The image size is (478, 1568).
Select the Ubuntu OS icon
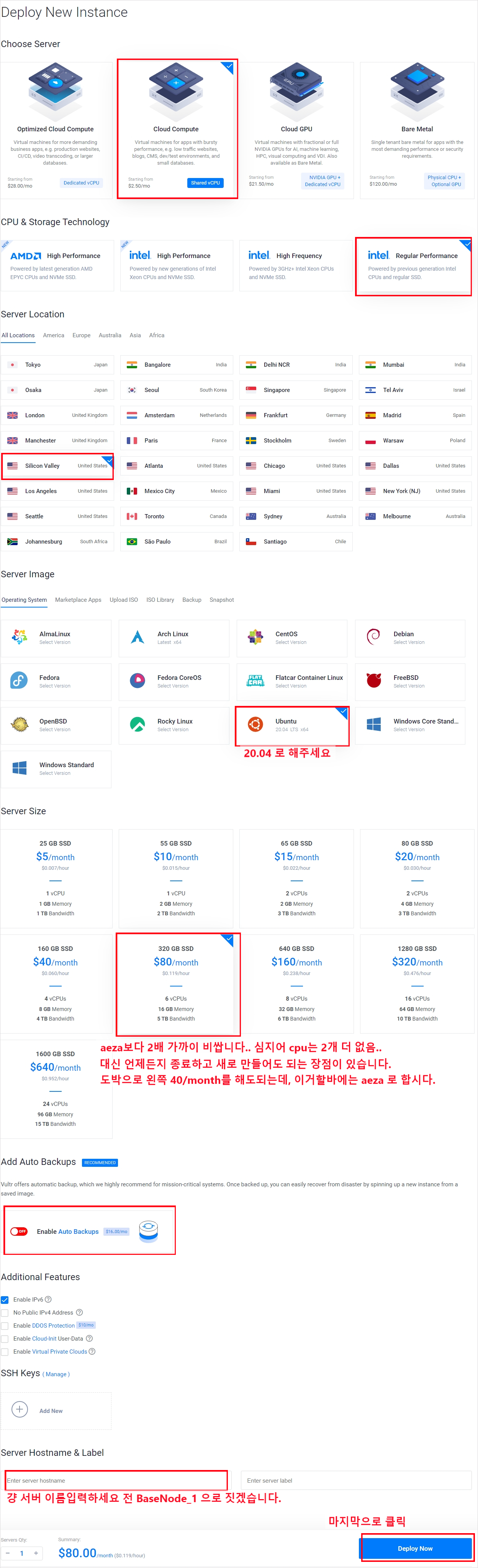pyautogui.click(x=256, y=724)
